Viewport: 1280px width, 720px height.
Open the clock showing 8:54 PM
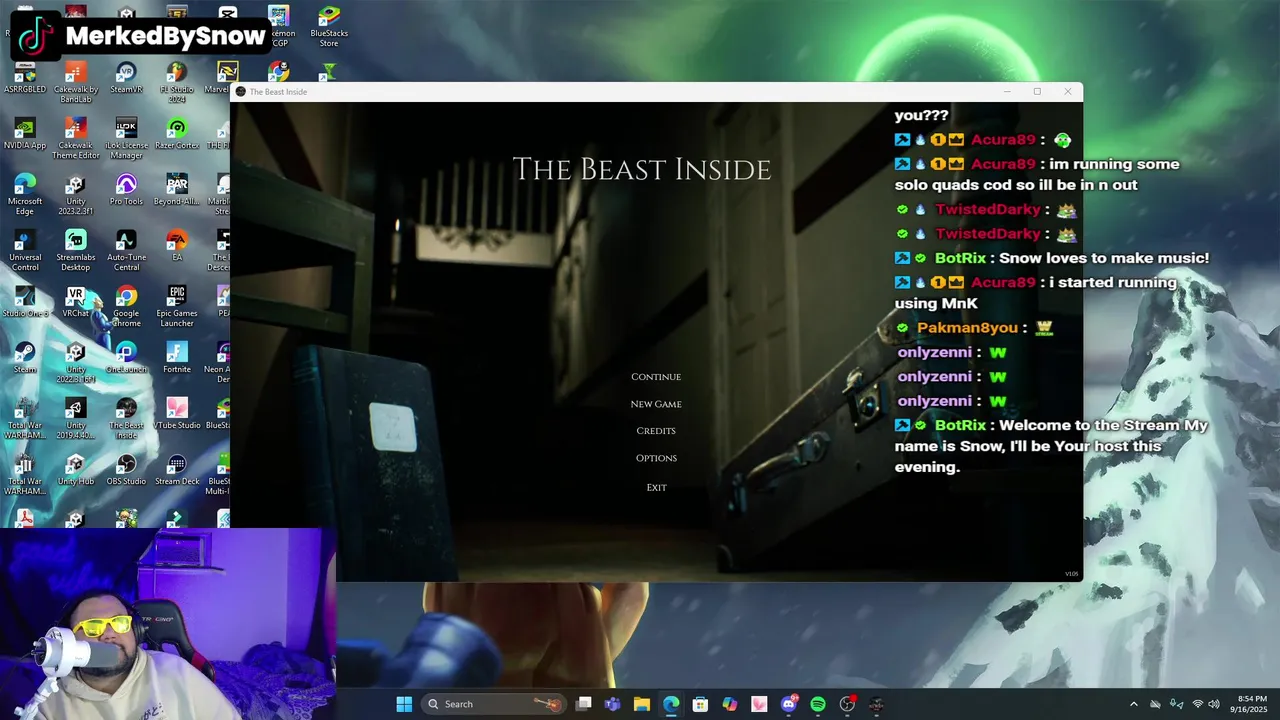point(1251,704)
